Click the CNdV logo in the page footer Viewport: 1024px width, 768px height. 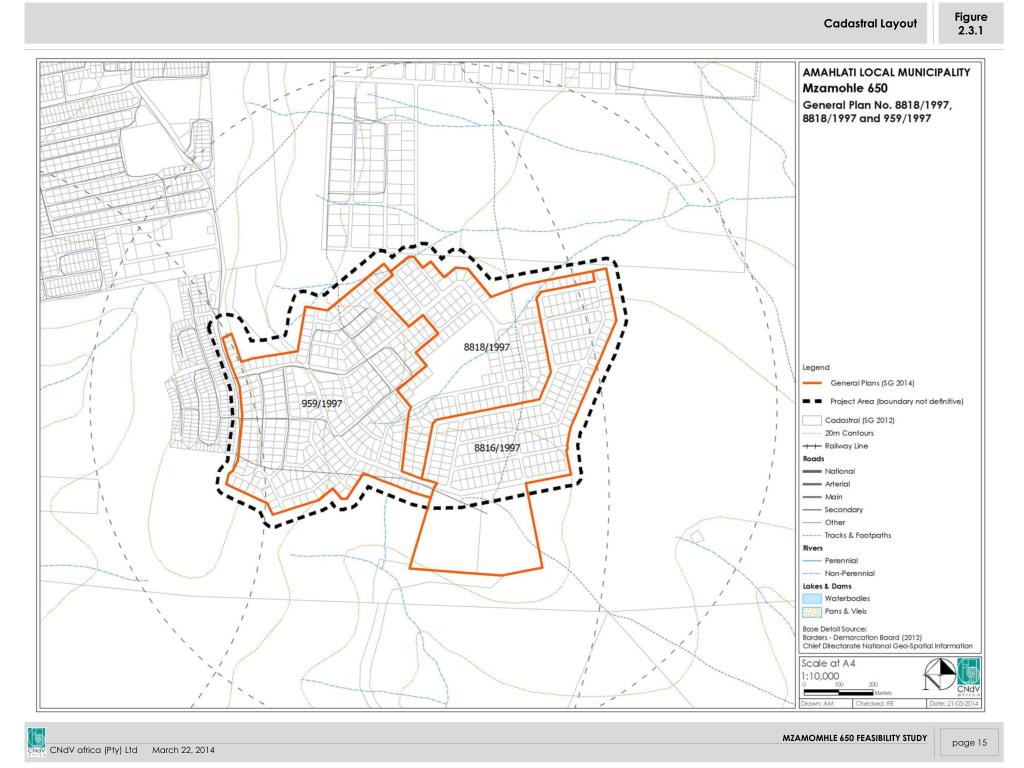[37, 743]
